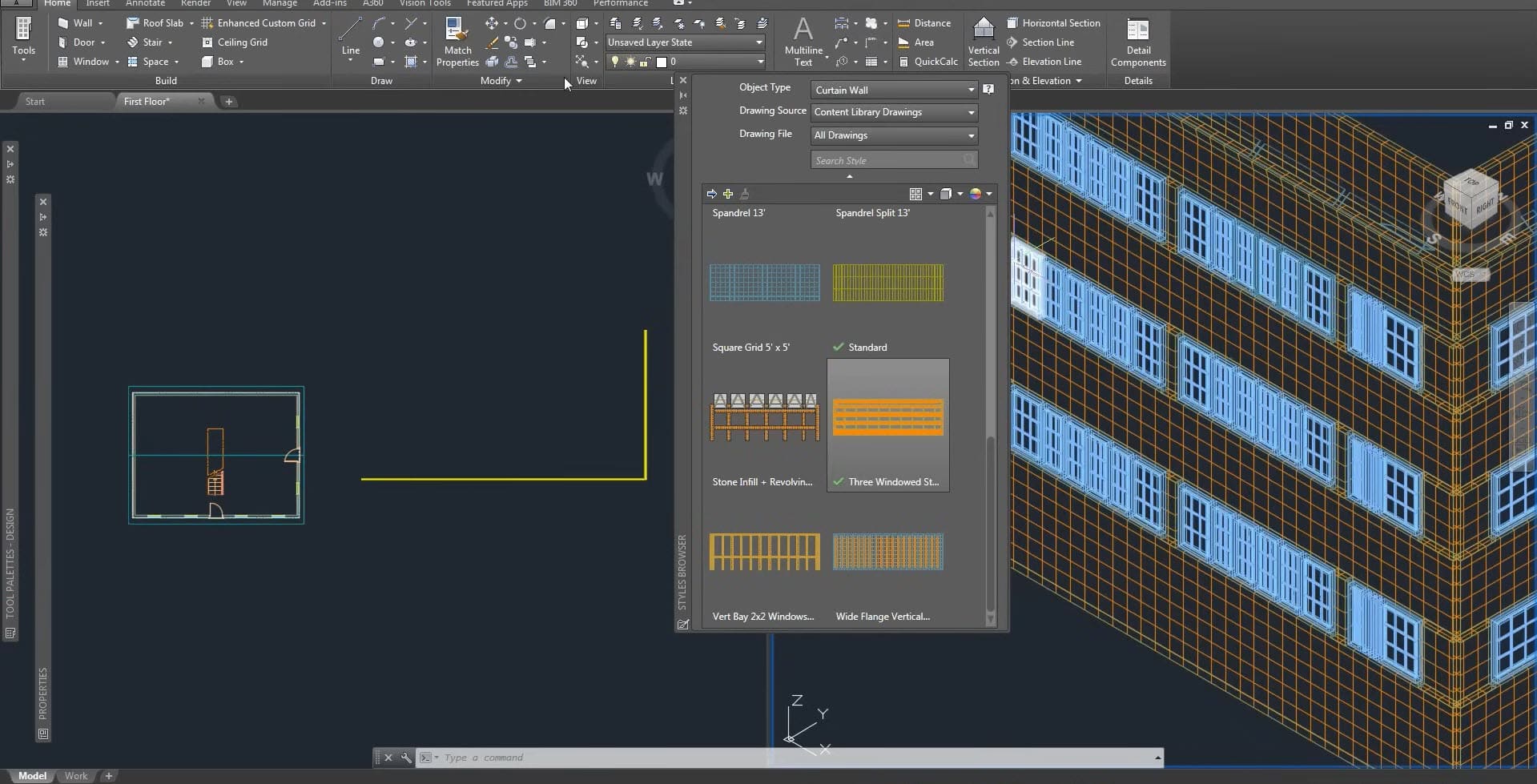Open the Annotate ribbon tab
This screenshot has width=1537, height=784.
[145, 4]
